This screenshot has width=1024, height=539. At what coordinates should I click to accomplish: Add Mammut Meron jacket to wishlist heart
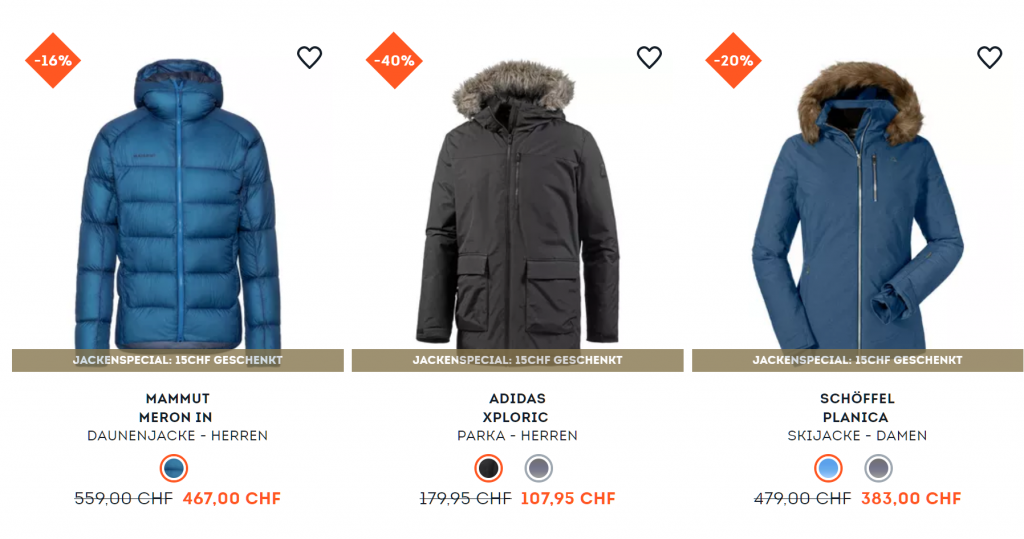(310, 57)
